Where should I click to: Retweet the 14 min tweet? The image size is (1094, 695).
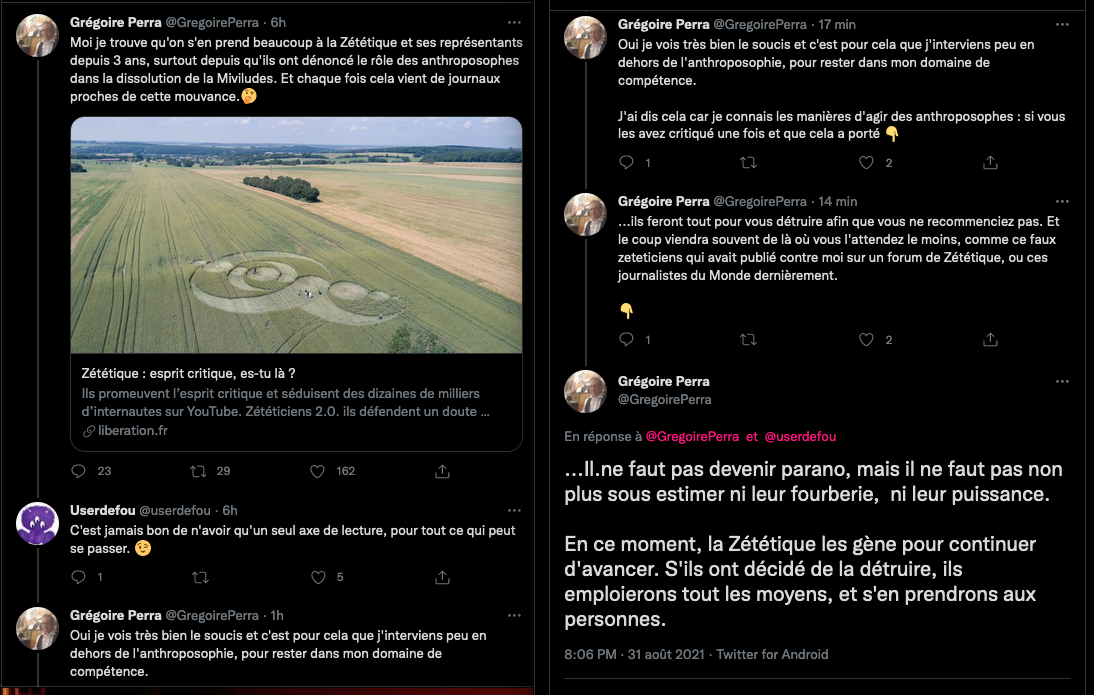coord(747,340)
